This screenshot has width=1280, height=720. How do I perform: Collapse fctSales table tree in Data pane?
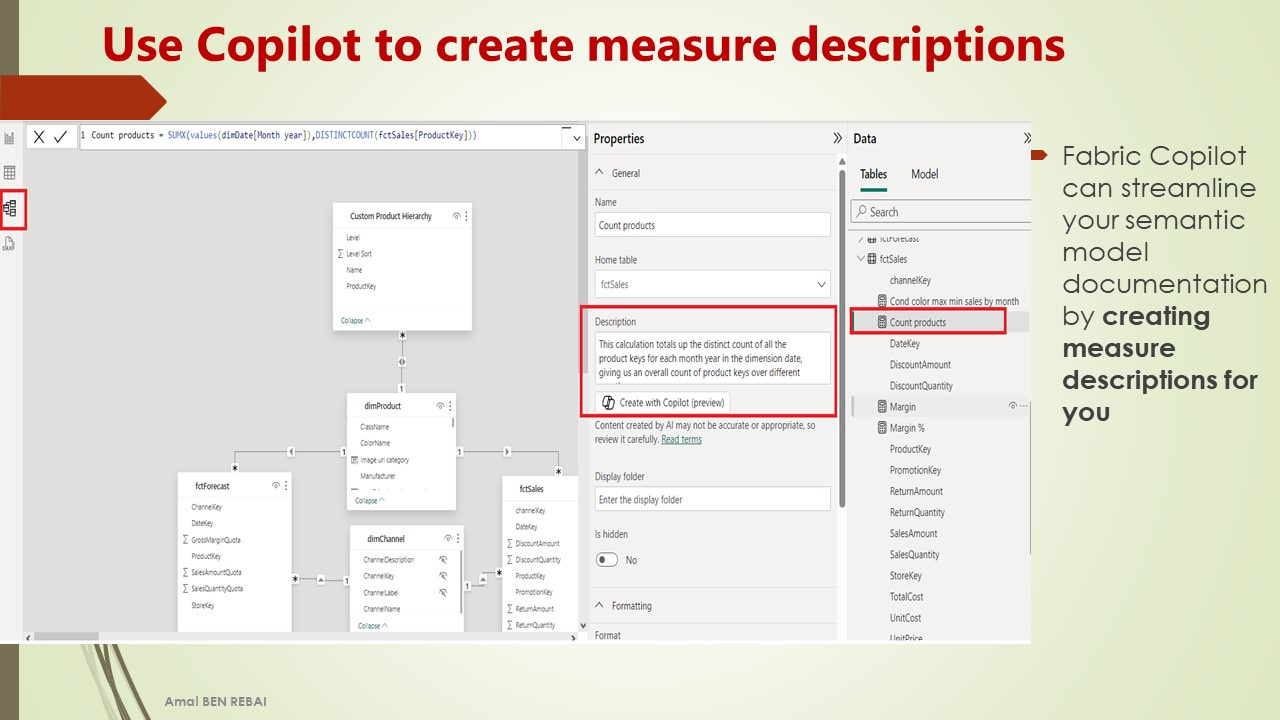click(x=860, y=259)
